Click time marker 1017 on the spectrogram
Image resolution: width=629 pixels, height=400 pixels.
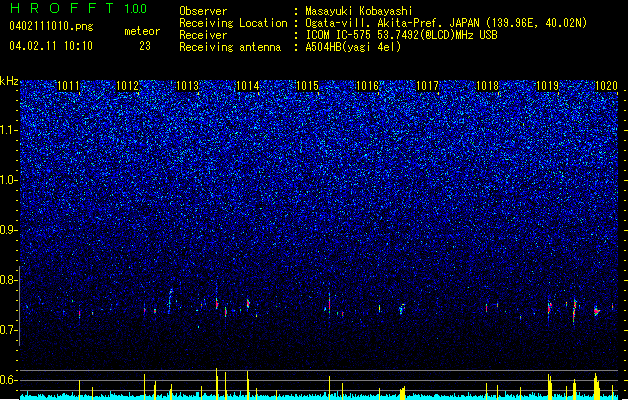(428, 86)
